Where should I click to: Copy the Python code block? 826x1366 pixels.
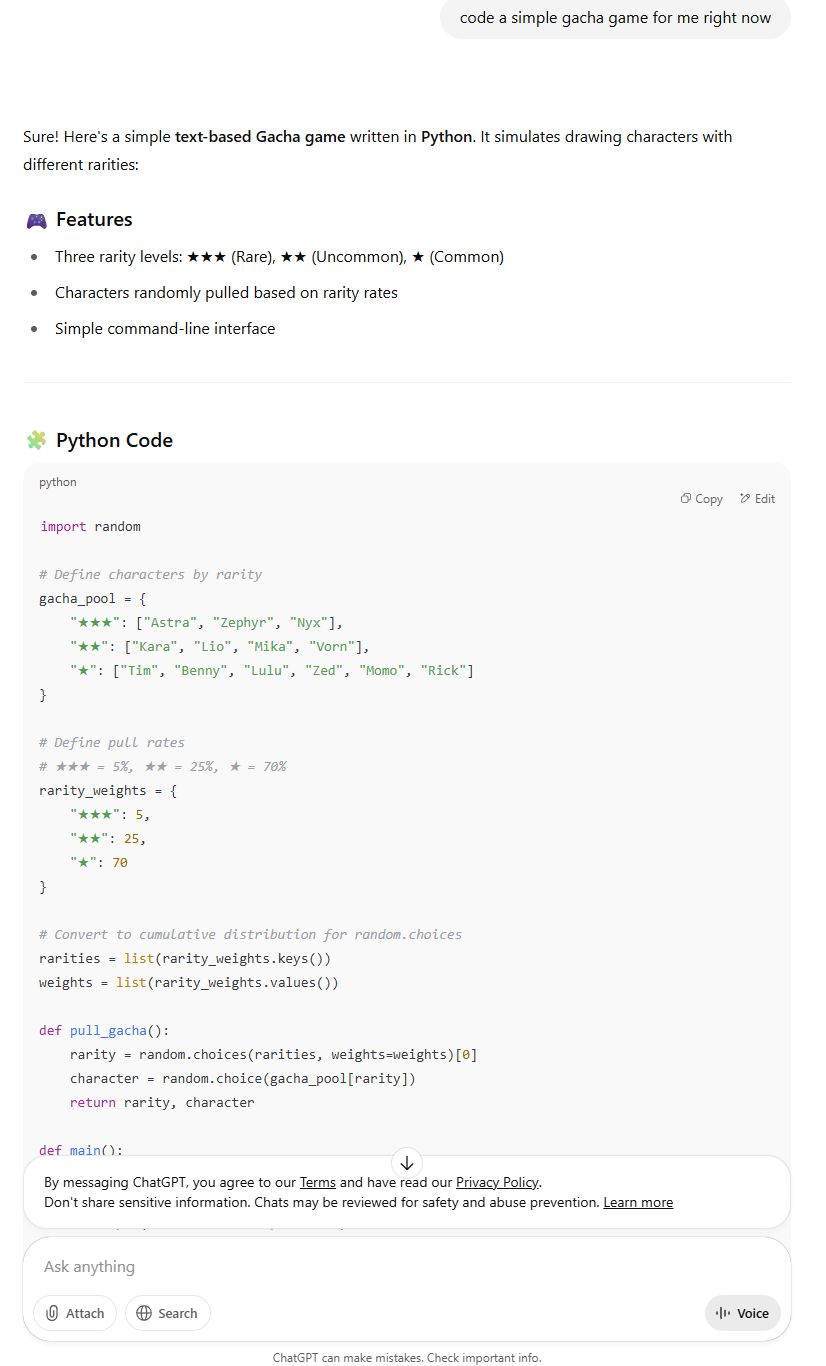702,499
